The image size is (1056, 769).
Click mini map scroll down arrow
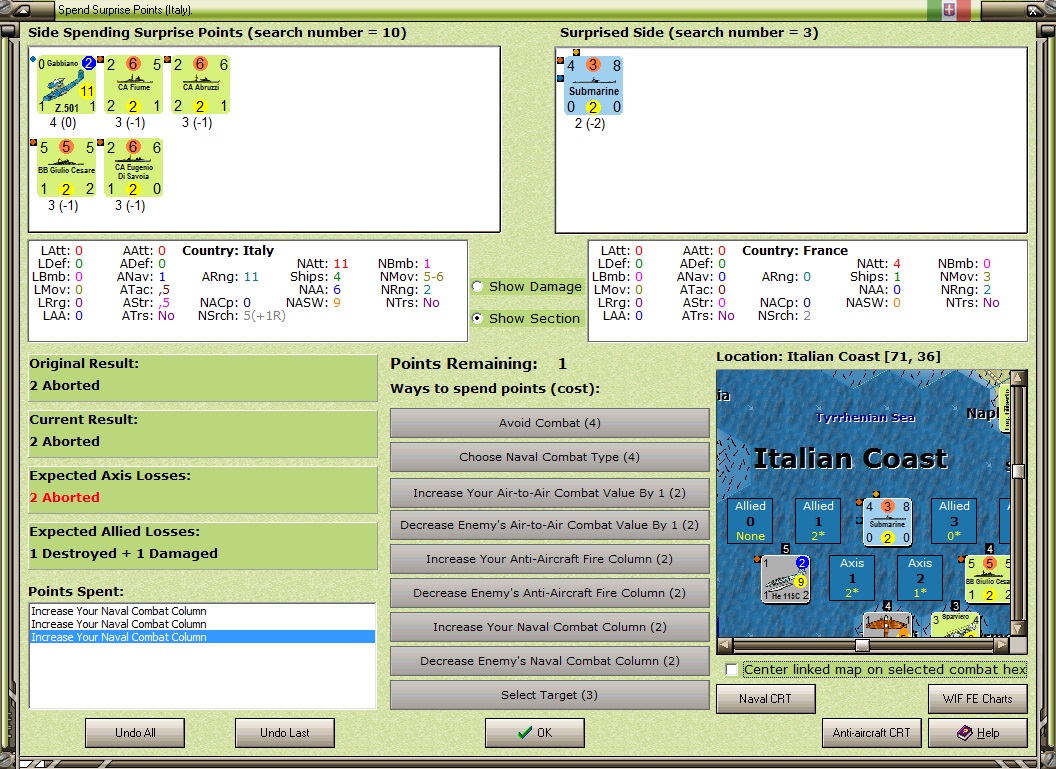coord(1018,628)
